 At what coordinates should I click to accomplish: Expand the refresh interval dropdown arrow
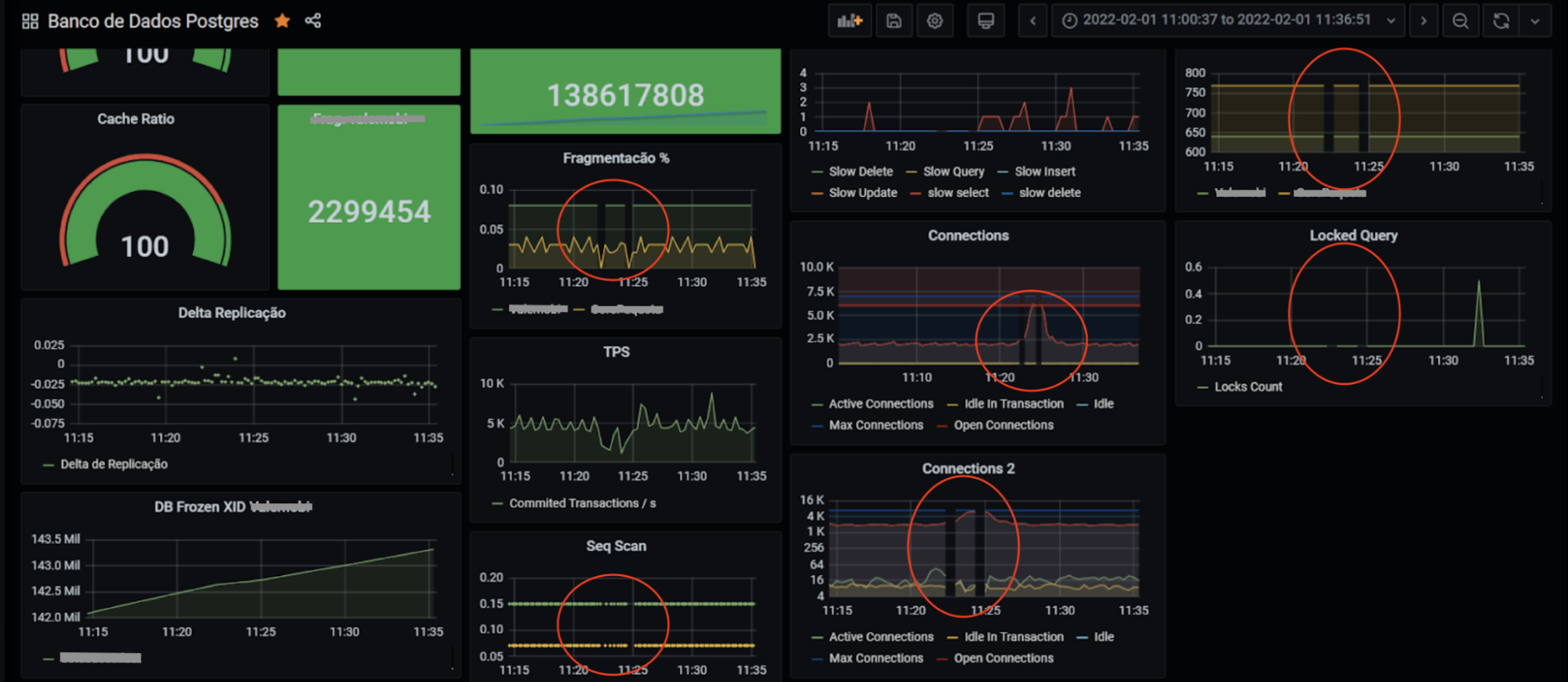tap(1535, 21)
